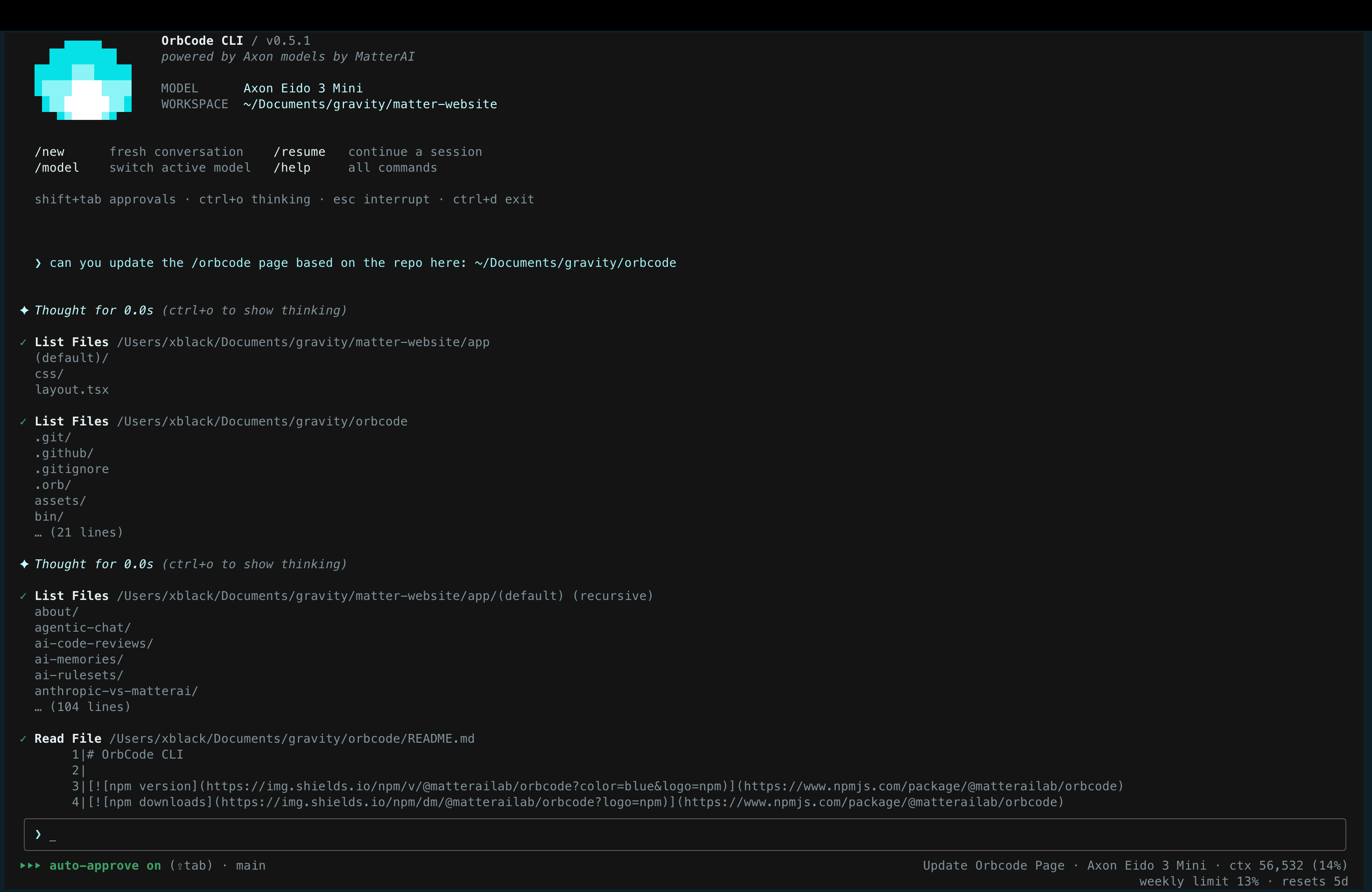This screenshot has height=892, width=1372.
Task: Click the triple-arrow auto-approve indicator icon
Action: pos(30,865)
